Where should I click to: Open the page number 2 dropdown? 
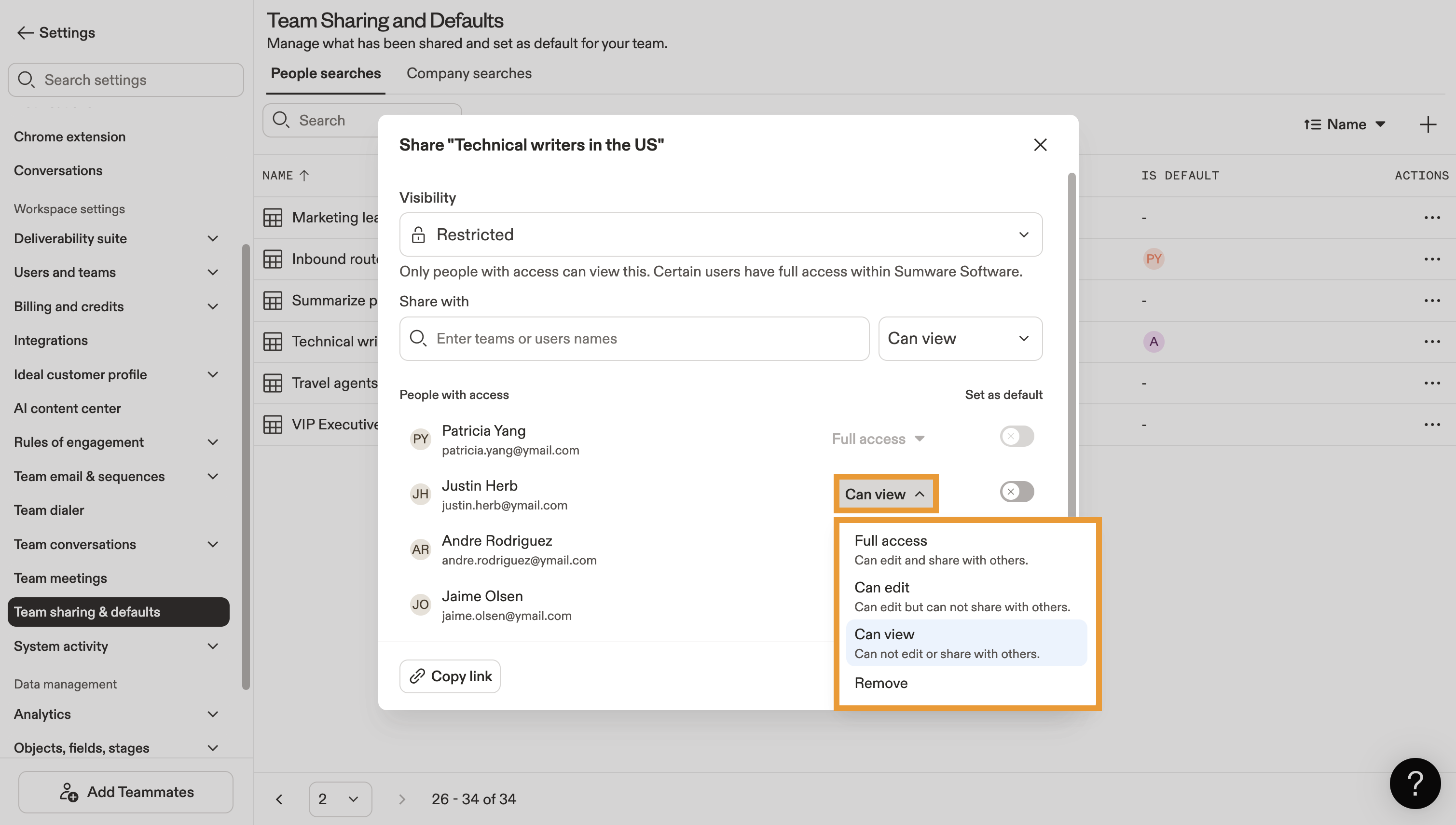click(x=340, y=799)
